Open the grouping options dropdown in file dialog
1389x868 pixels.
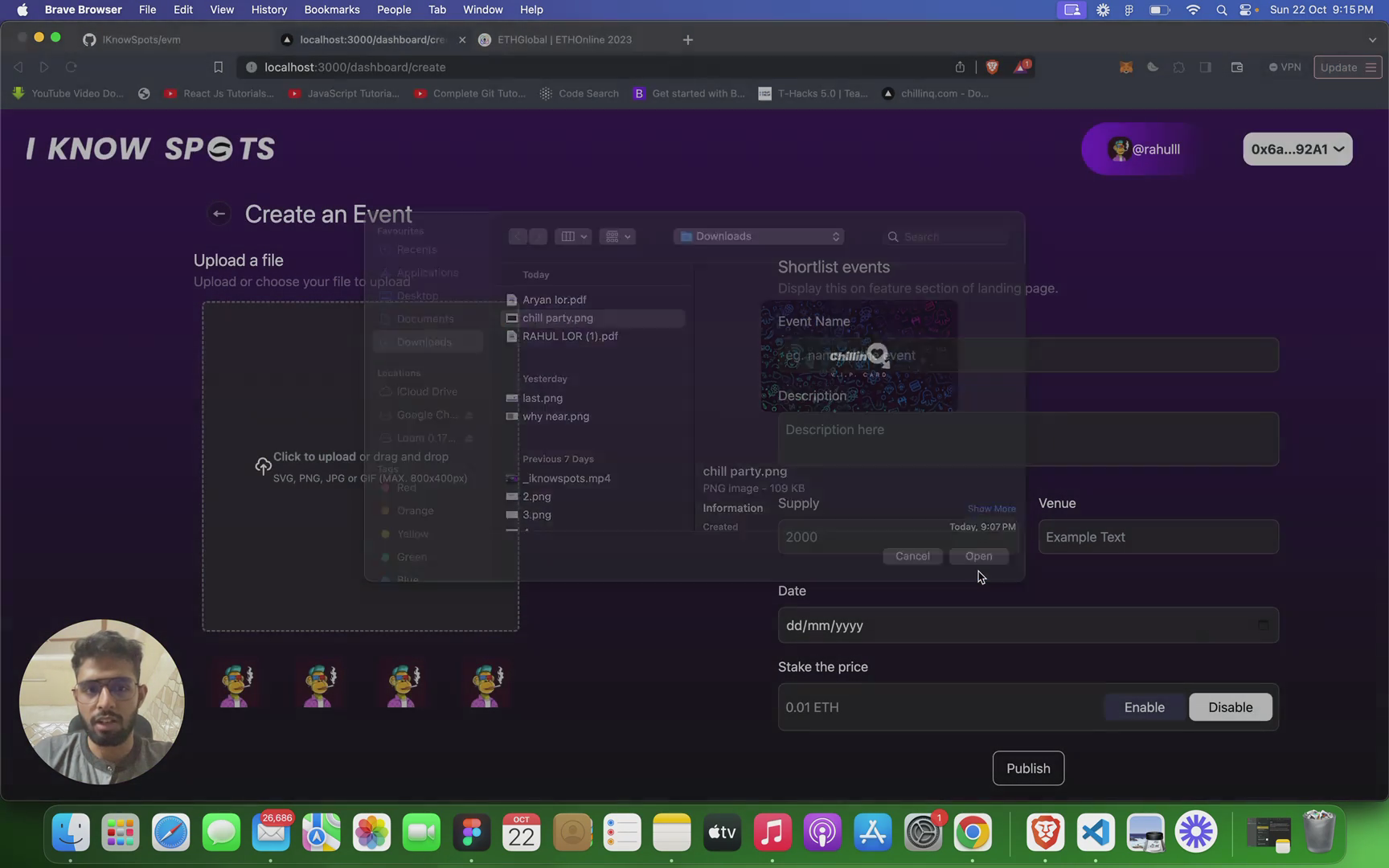617,236
